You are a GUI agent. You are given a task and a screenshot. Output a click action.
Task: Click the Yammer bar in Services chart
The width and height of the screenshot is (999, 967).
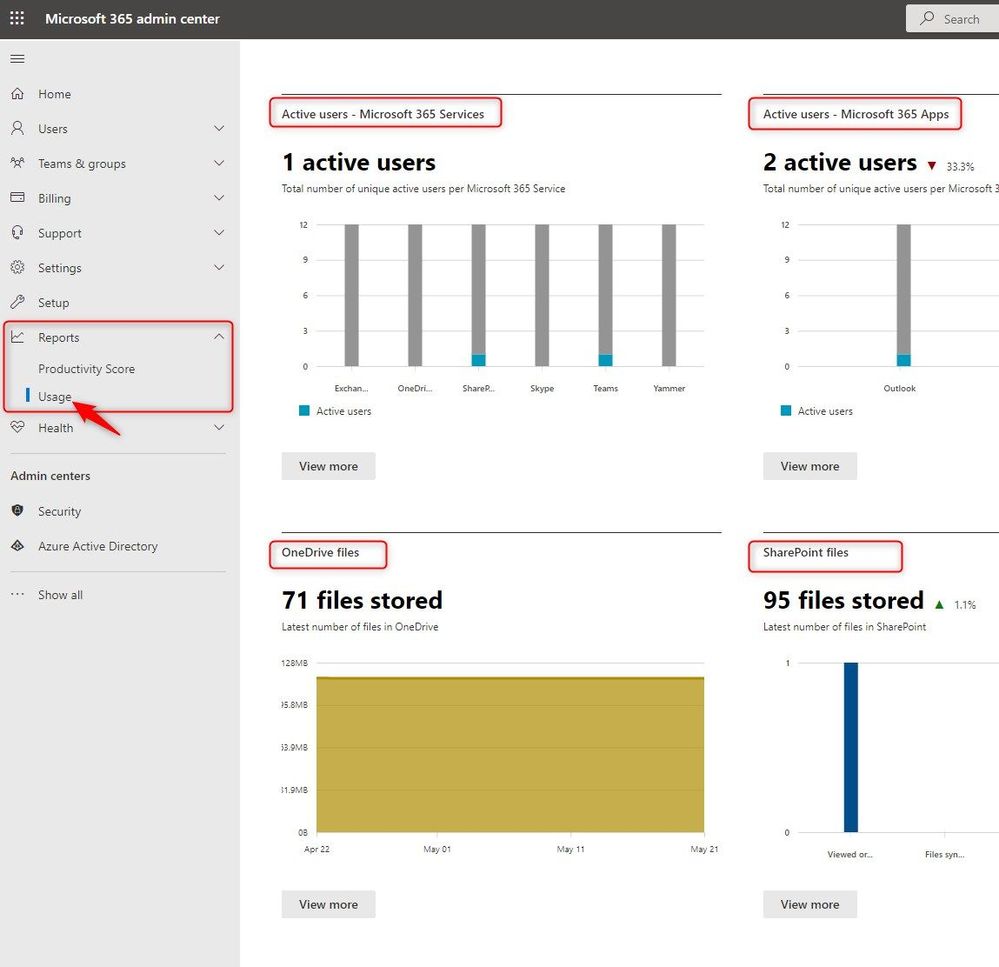(669, 296)
